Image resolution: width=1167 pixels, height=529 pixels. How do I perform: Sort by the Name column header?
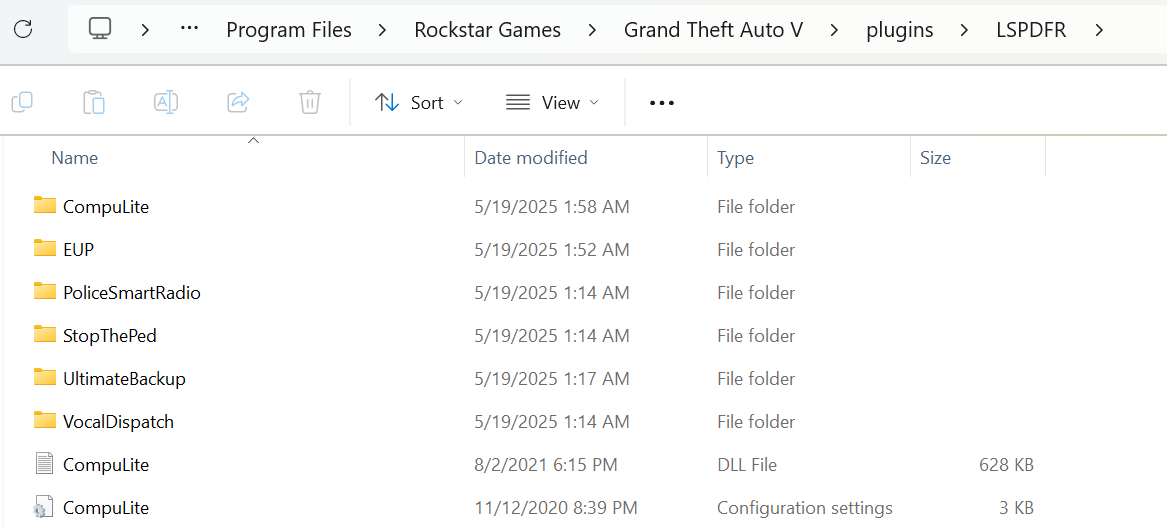tap(75, 158)
